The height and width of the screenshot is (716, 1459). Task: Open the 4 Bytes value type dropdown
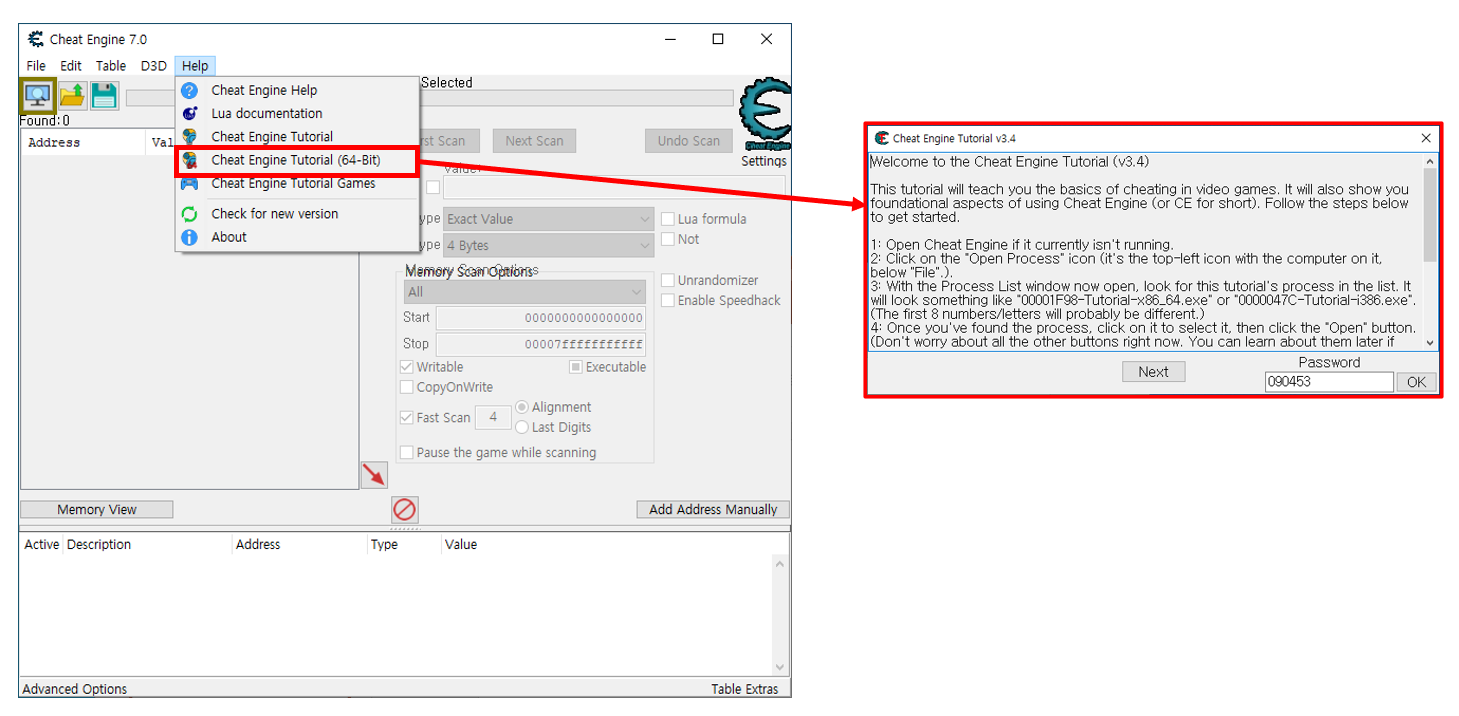[549, 245]
